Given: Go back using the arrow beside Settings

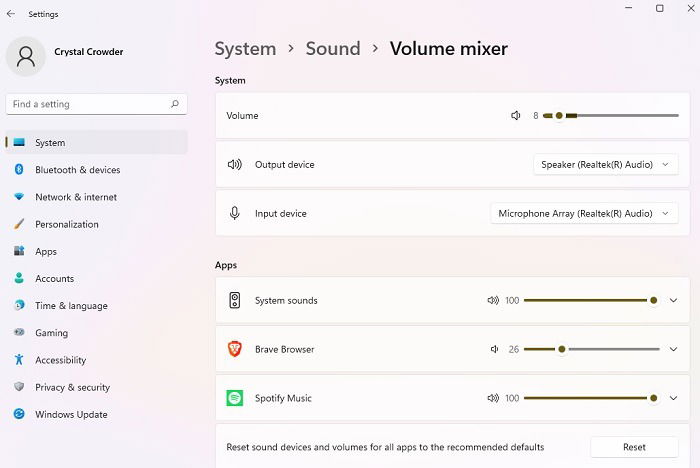Looking at the screenshot, I should click(x=11, y=14).
